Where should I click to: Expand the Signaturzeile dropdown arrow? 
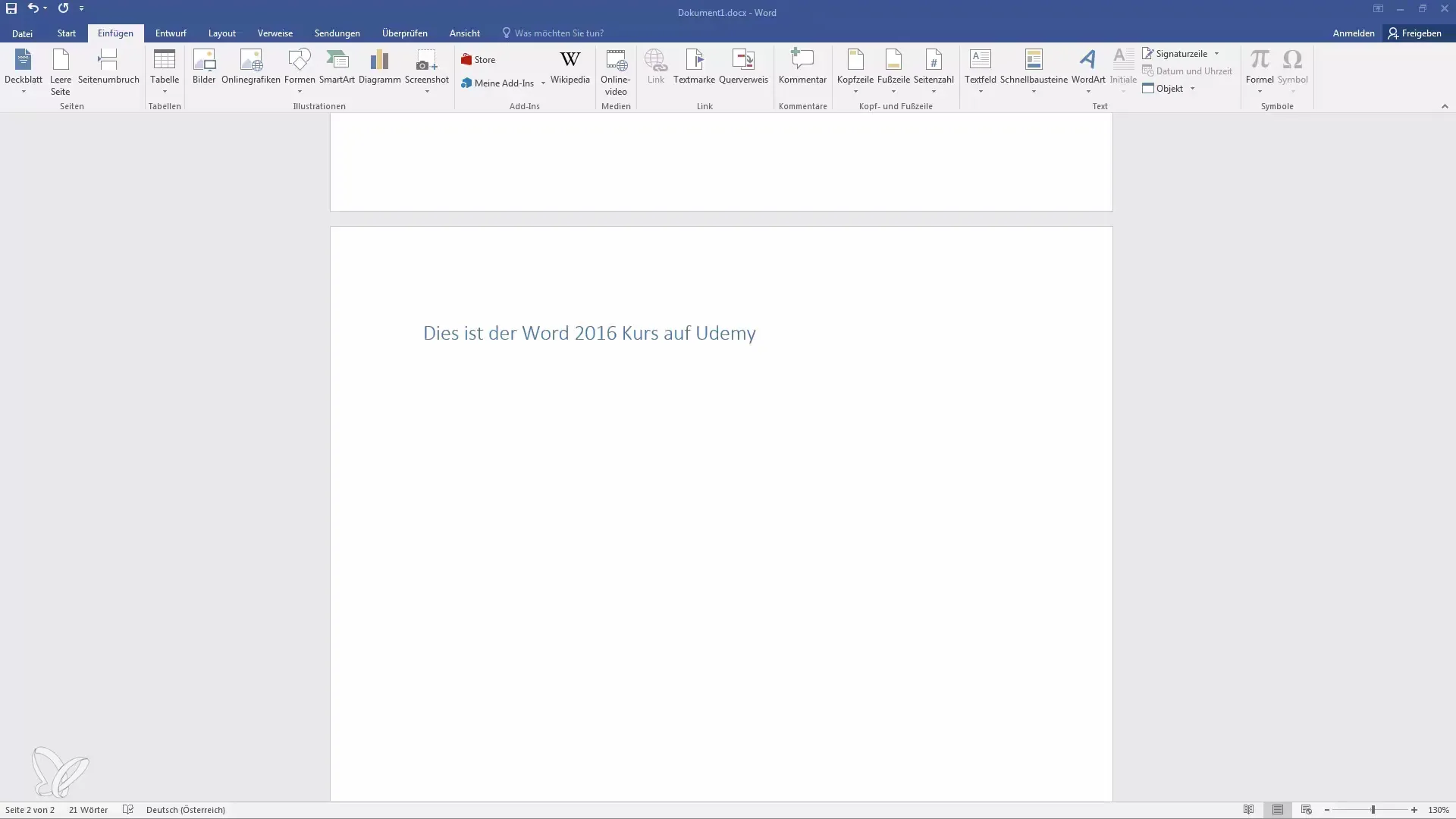coord(1216,54)
